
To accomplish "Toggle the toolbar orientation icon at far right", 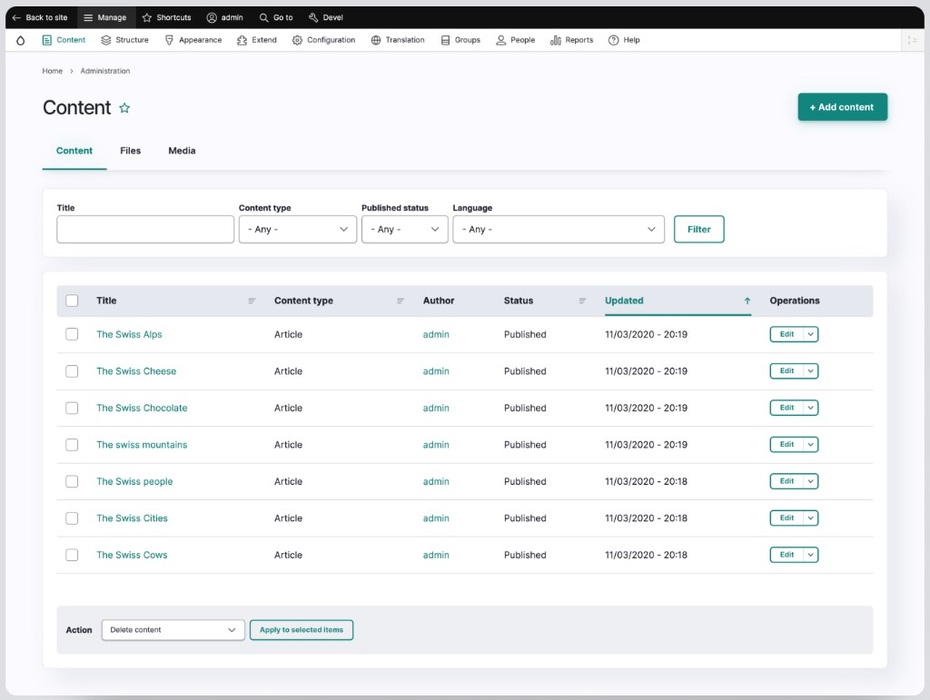I will pos(911,41).
